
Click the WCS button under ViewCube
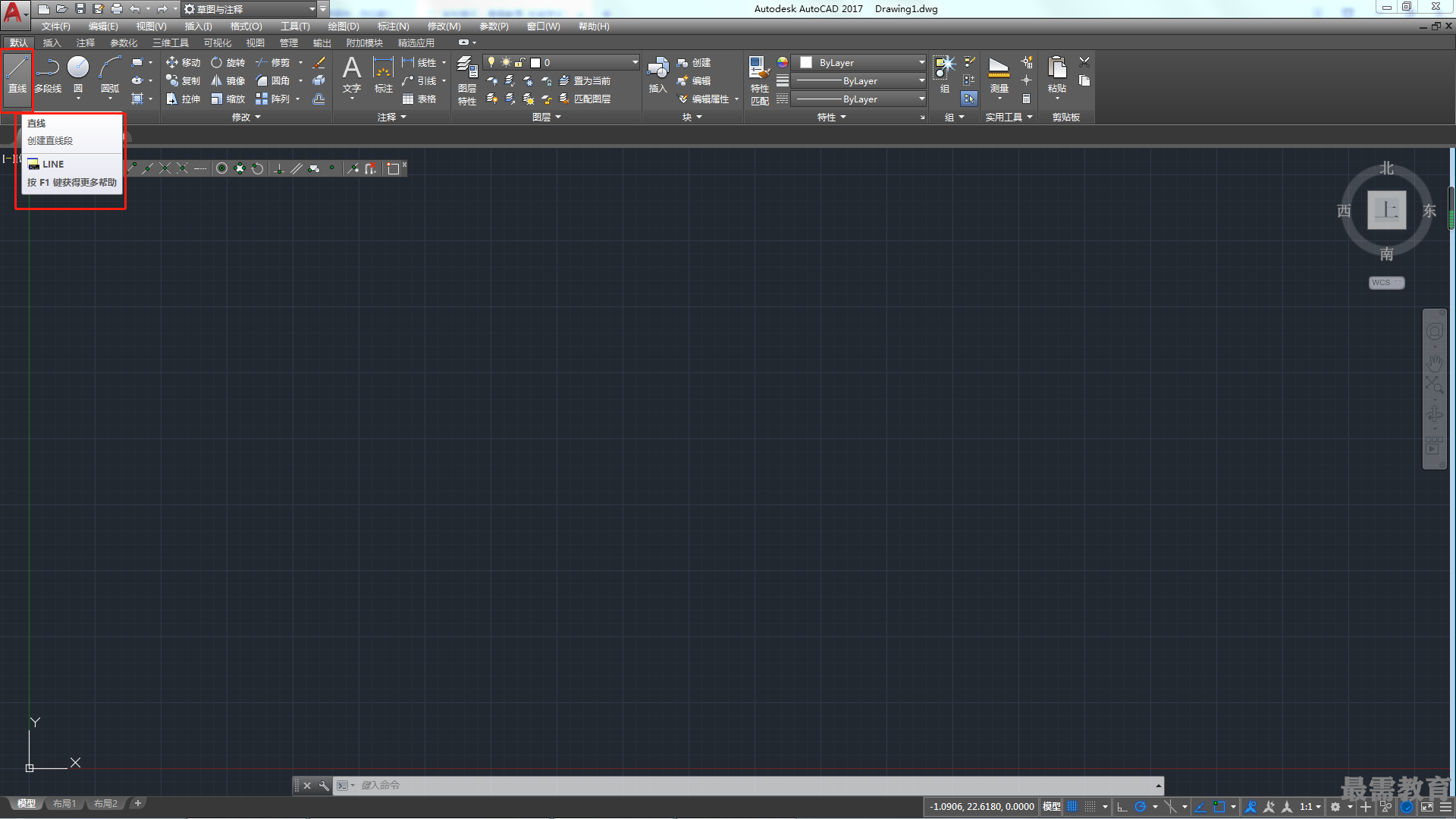pyautogui.click(x=1386, y=283)
